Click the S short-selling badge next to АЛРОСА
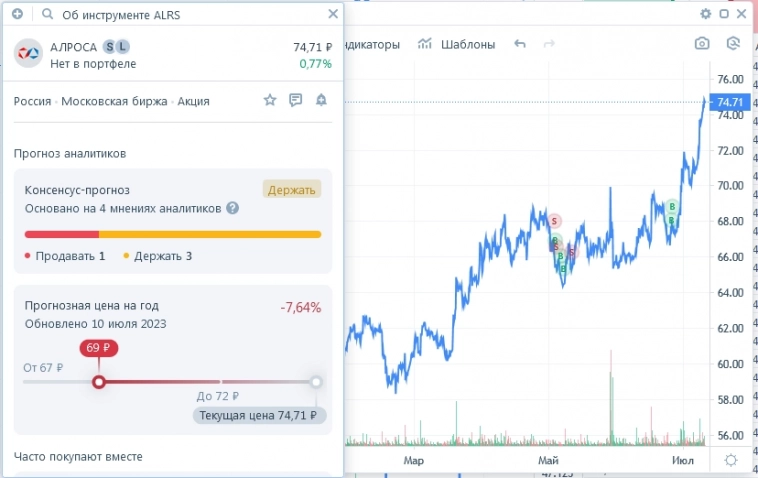 click(108, 47)
